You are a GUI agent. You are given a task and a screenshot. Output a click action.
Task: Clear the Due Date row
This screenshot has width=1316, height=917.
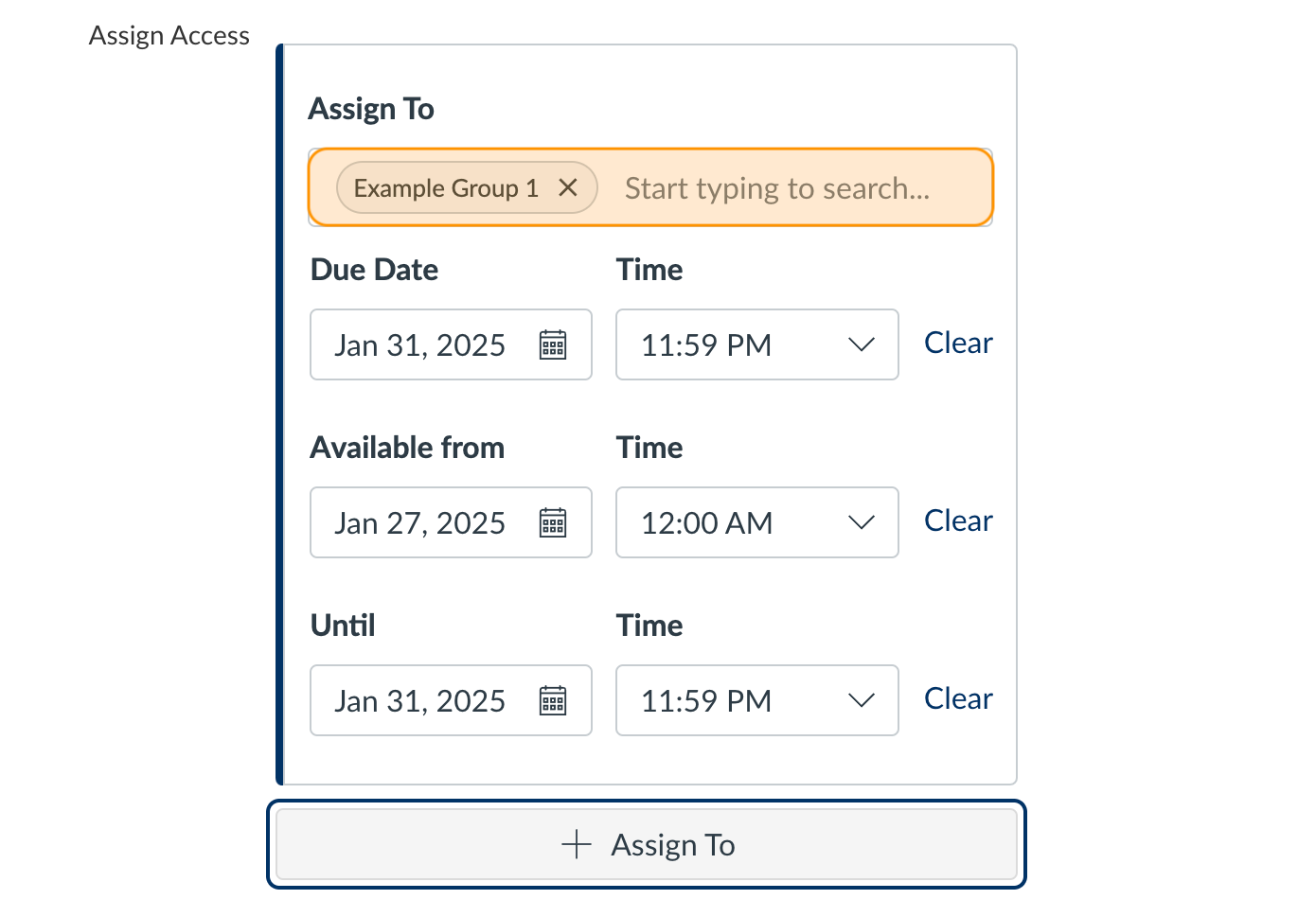pyautogui.click(x=958, y=343)
